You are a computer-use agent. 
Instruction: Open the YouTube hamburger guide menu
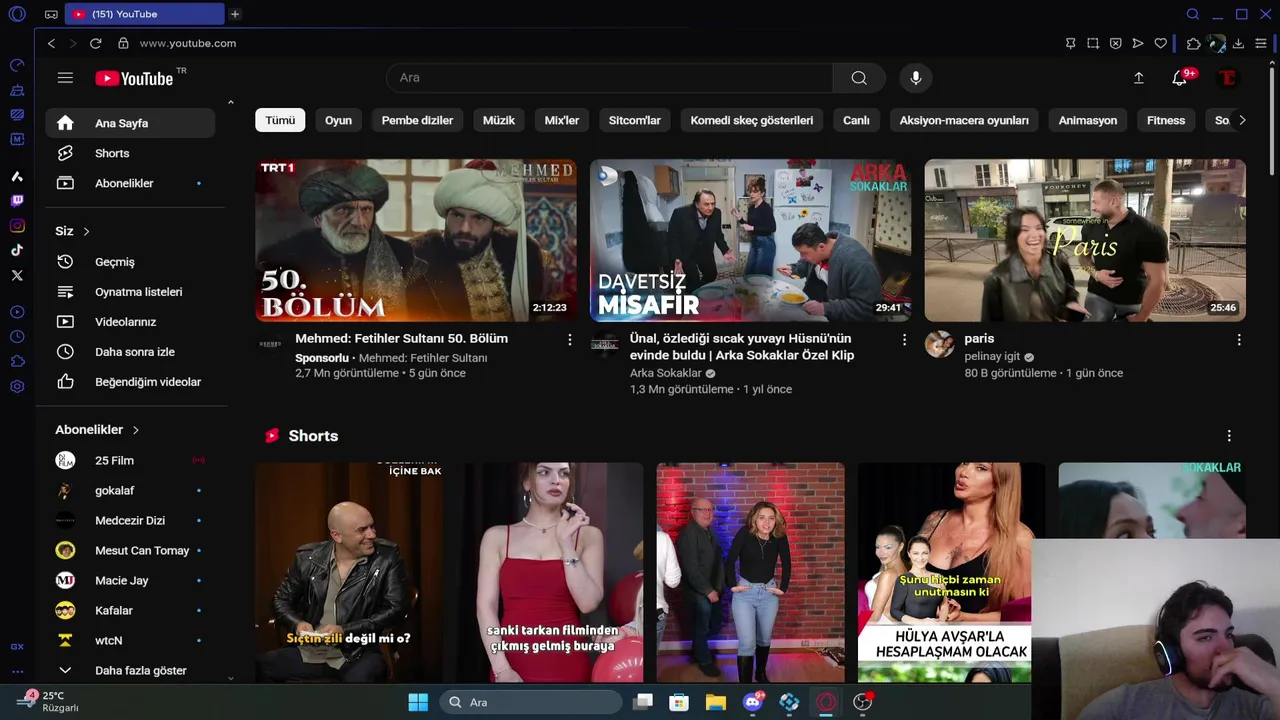pos(65,78)
